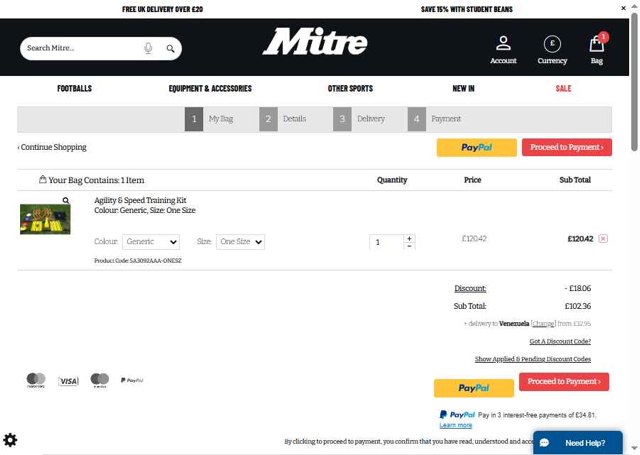Open the training kit product thumbnail
Viewport: 640px width, 455px height.
tap(45, 219)
